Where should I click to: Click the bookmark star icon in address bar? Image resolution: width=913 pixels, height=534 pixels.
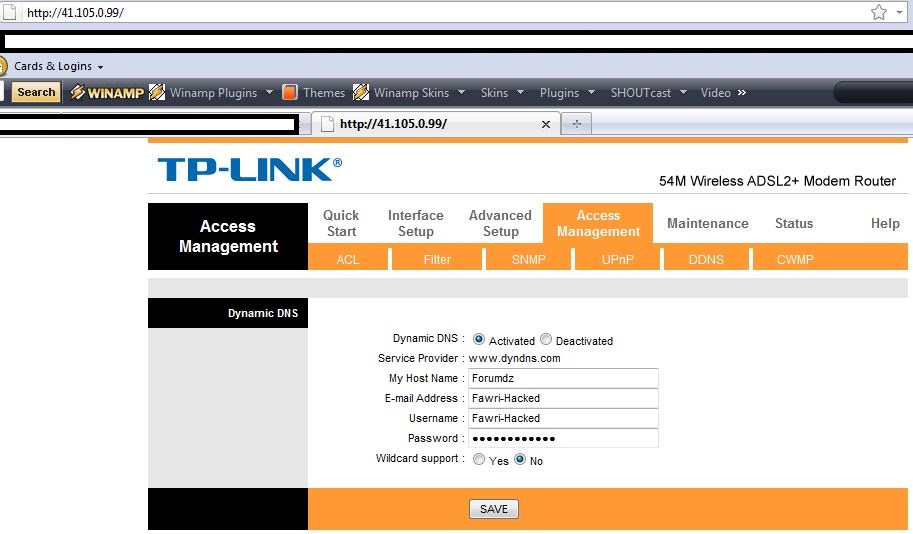click(879, 12)
